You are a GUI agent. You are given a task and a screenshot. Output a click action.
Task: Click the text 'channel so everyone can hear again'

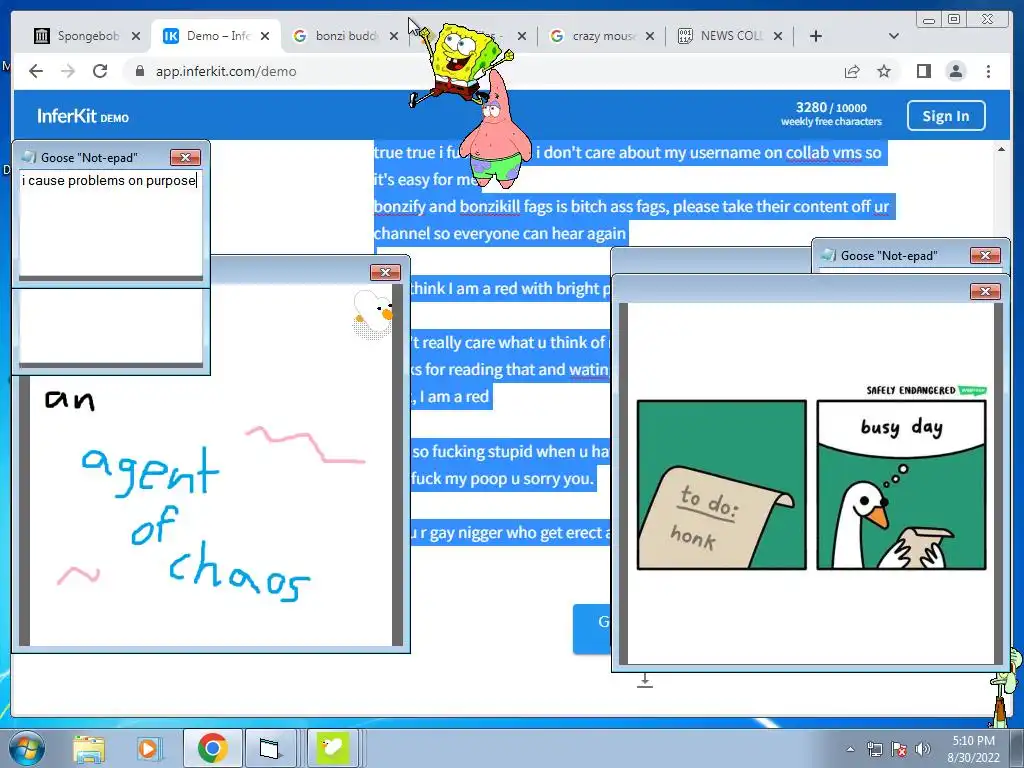500,233
